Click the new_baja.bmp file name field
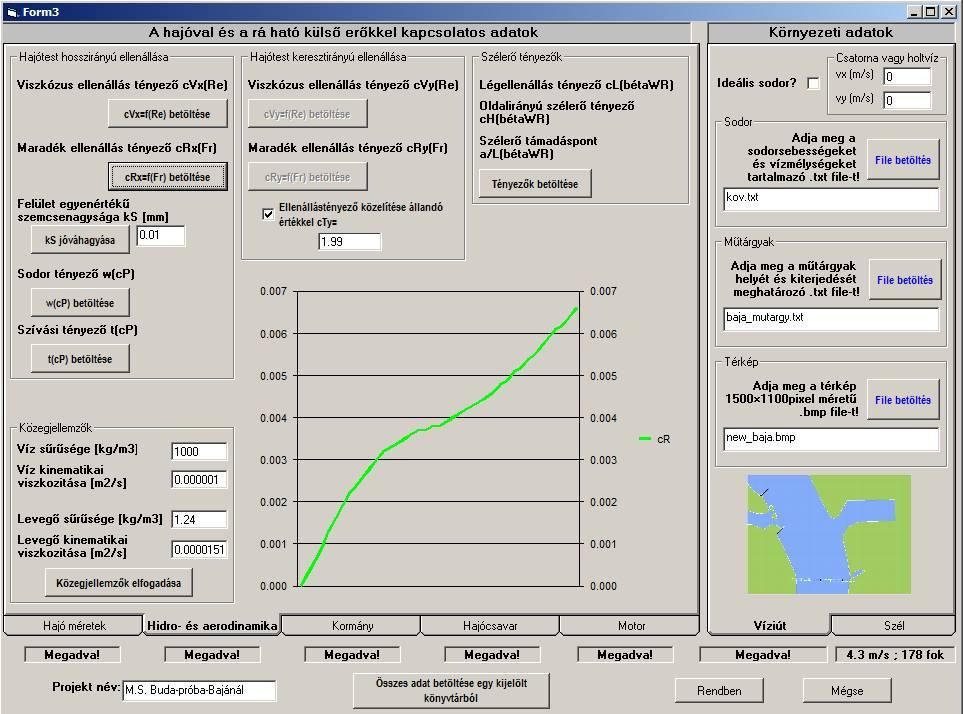This screenshot has height=714, width=963. tap(831, 439)
